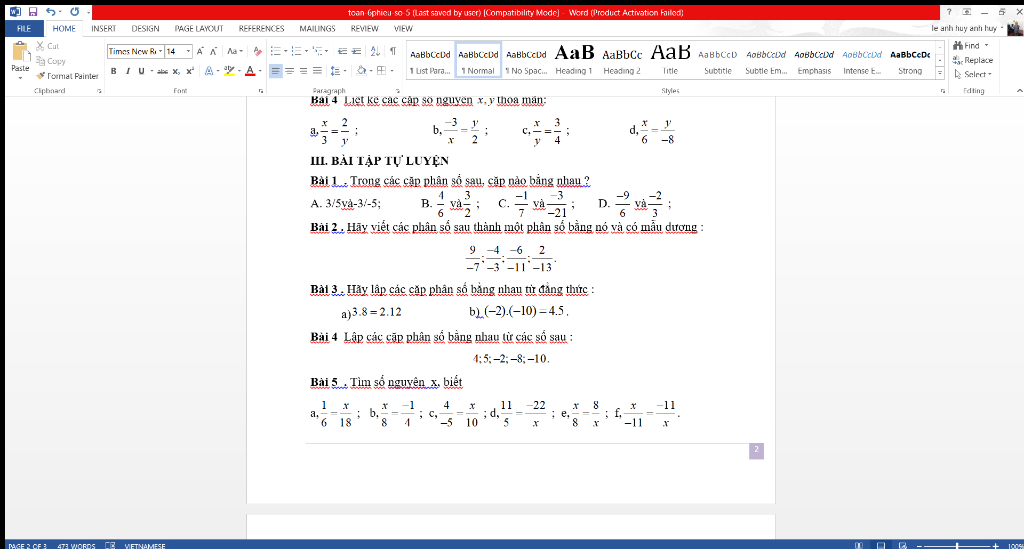This screenshot has width=1024, height=549.
Task: Copy the selection to clipboard
Action: click(x=51, y=61)
